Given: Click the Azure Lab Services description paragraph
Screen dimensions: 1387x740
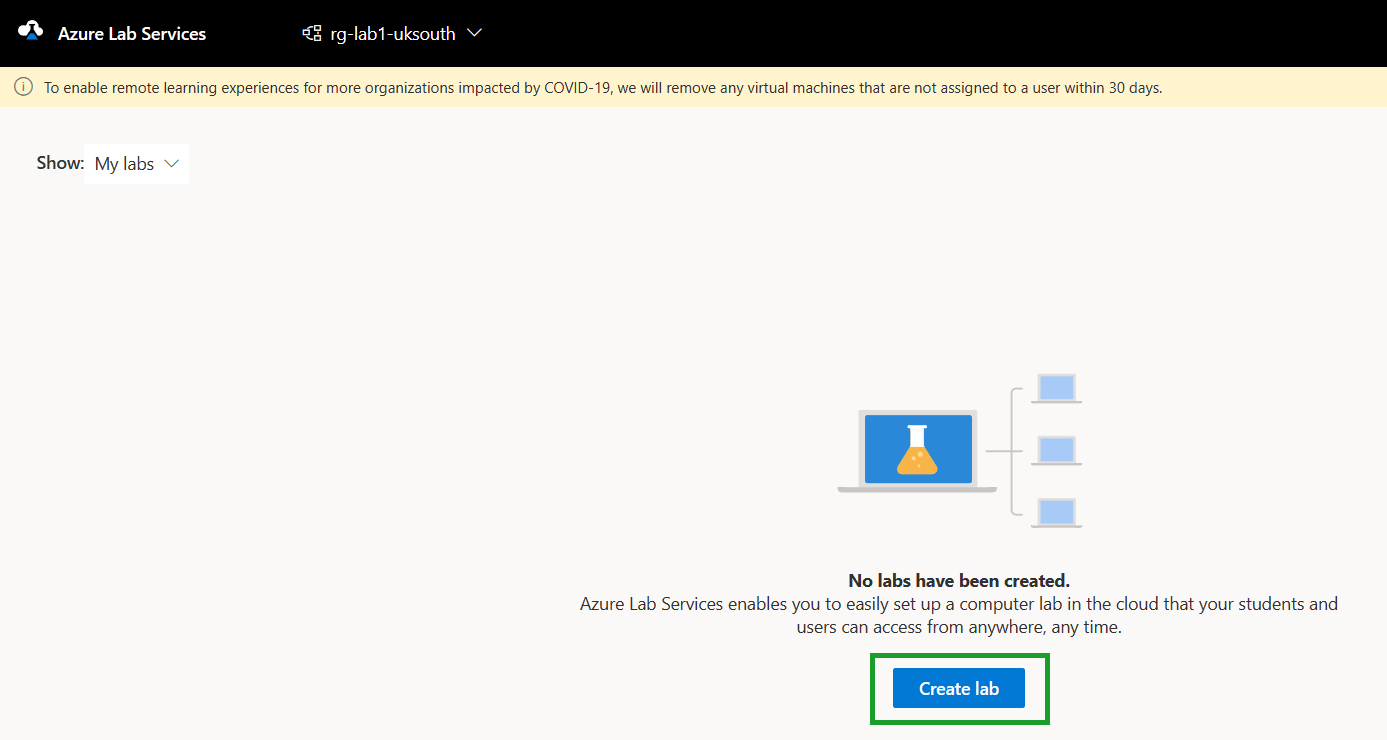Looking at the screenshot, I should click(959, 616).
